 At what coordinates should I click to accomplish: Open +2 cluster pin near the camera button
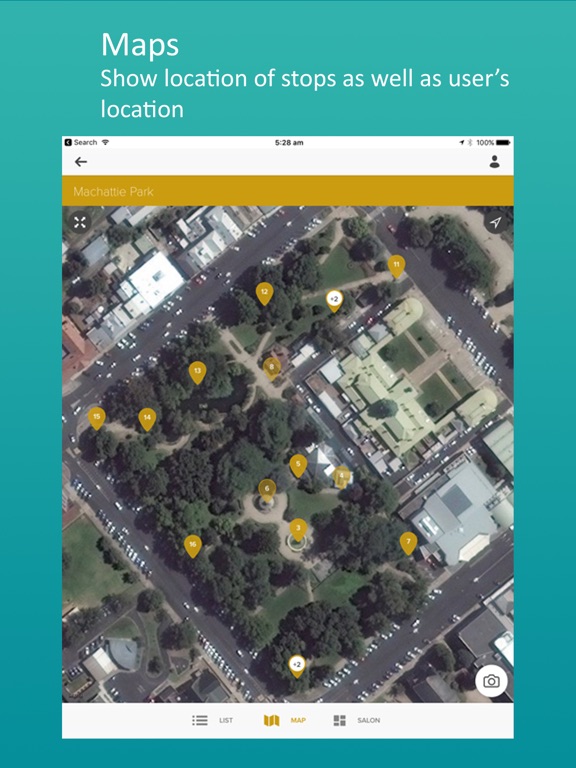[x=296, y=666]
